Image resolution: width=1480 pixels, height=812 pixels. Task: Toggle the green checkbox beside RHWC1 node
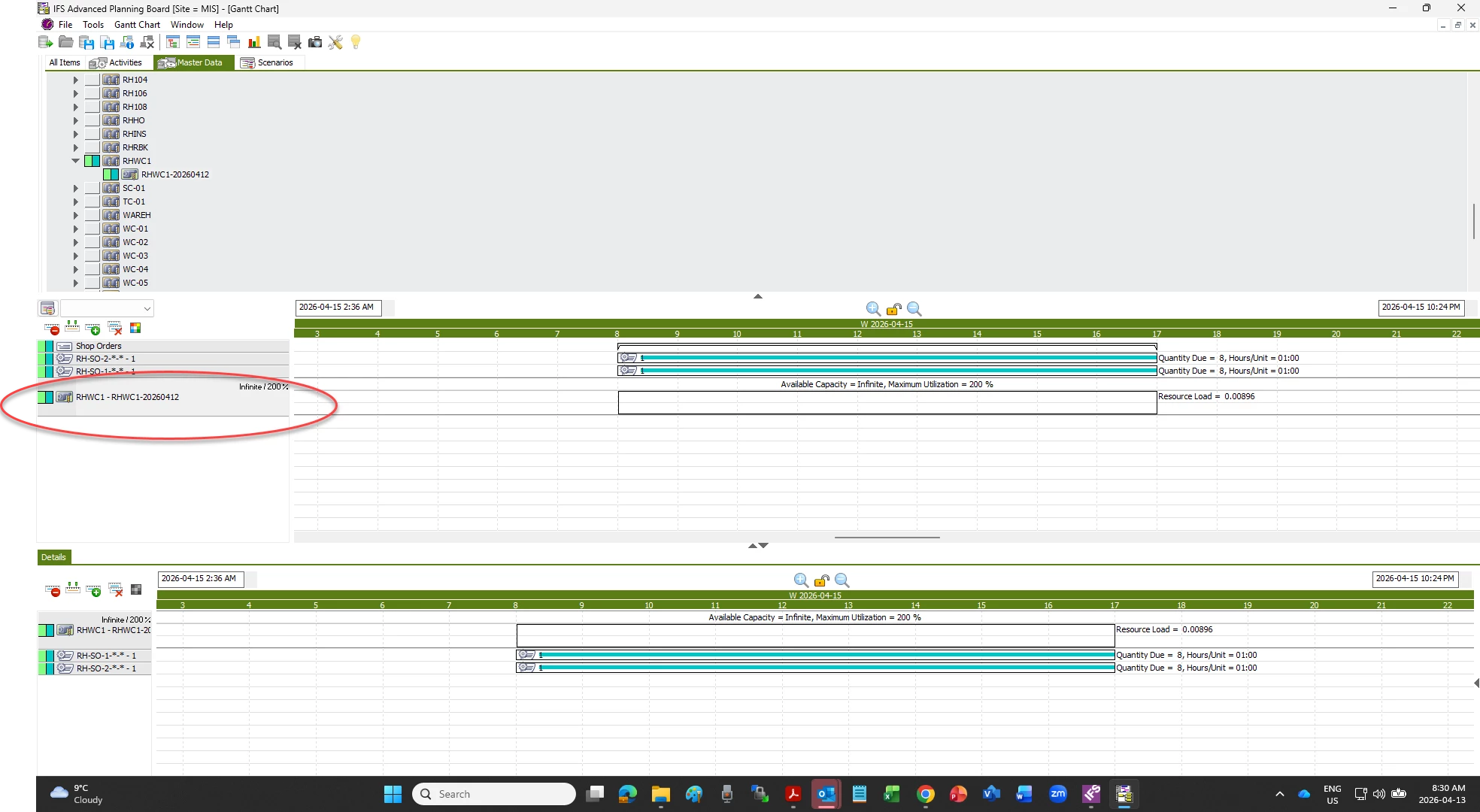(x=92, y=161)
